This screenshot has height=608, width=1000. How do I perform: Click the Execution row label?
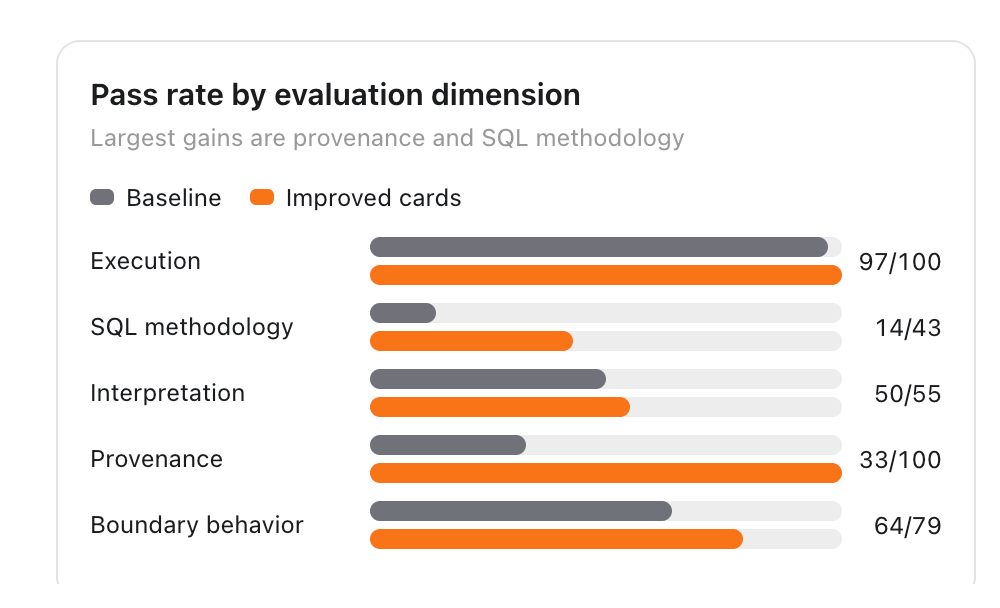tap(145, 261)
